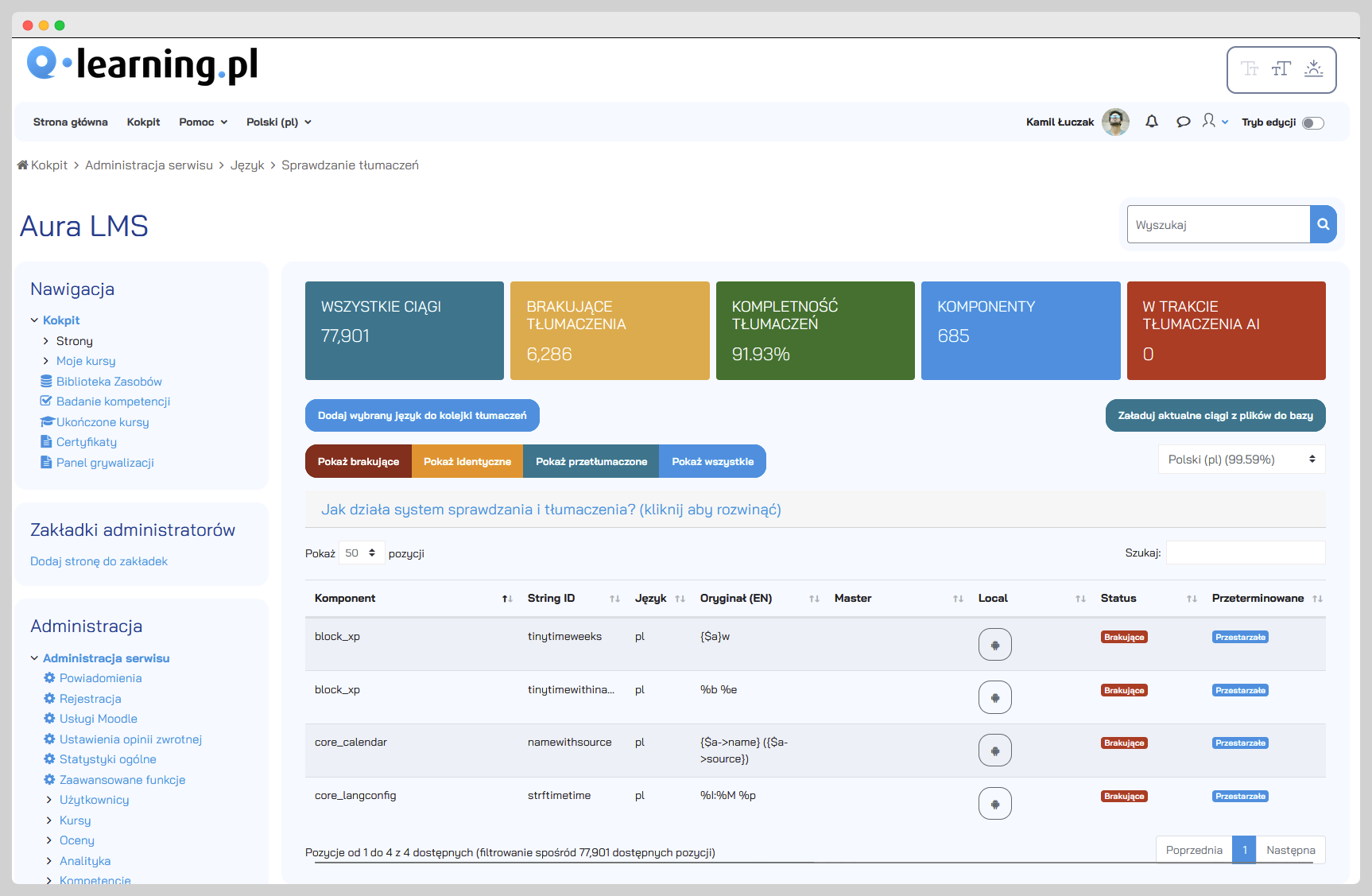Click AI translate icon for strftimetime row

(994, 804)
